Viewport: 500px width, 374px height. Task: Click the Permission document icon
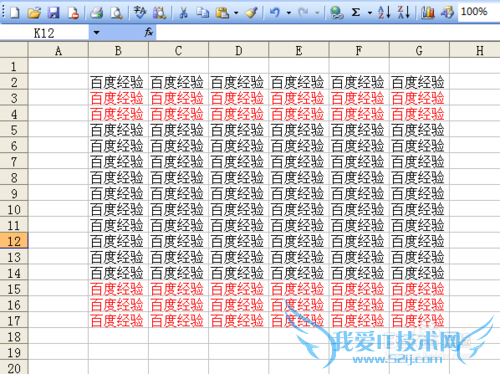coord(73,13)
